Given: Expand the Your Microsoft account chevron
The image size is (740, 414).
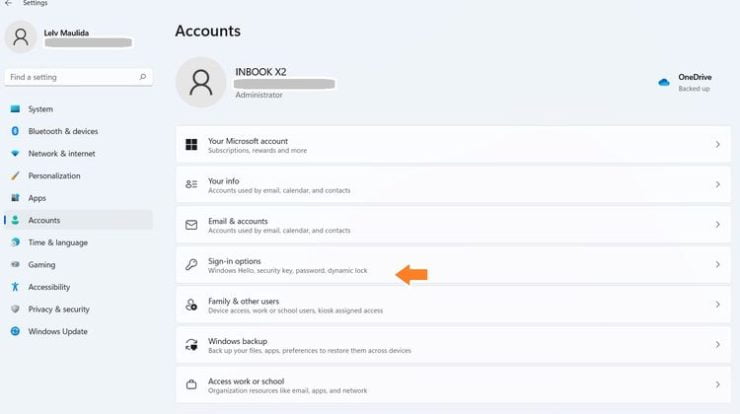Looking at the screenshot, I should pyautogui.click(x=717, y=145).
